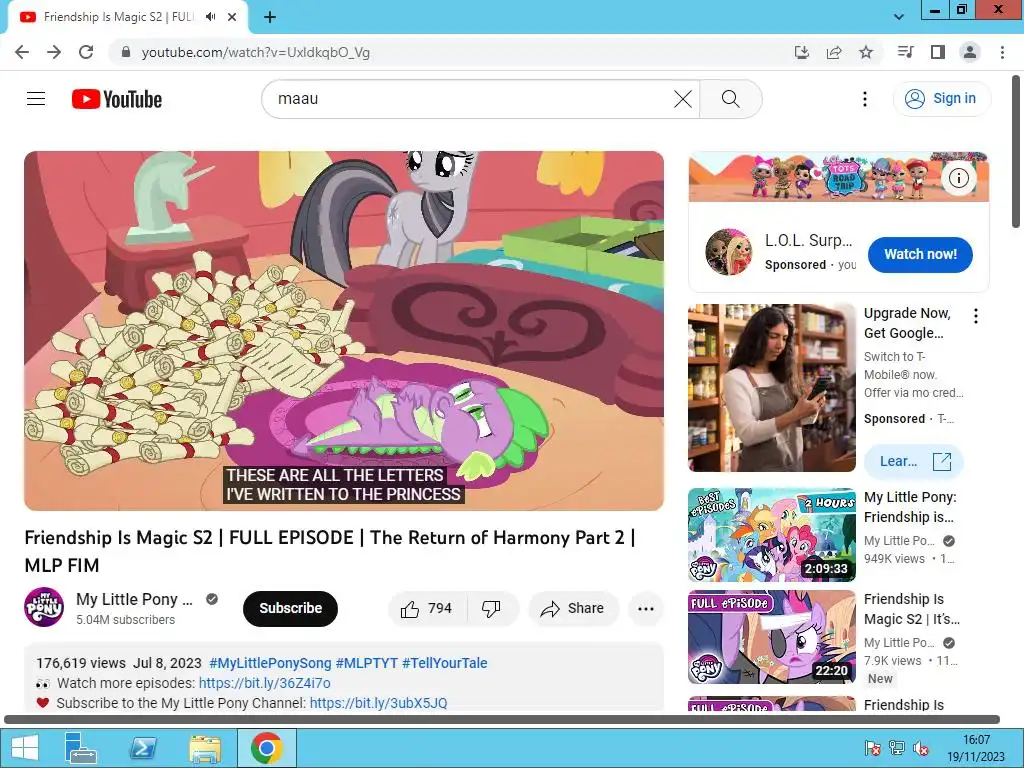Click the share page icon in address bar
The image size is (1024, 768).
(834, 52)
